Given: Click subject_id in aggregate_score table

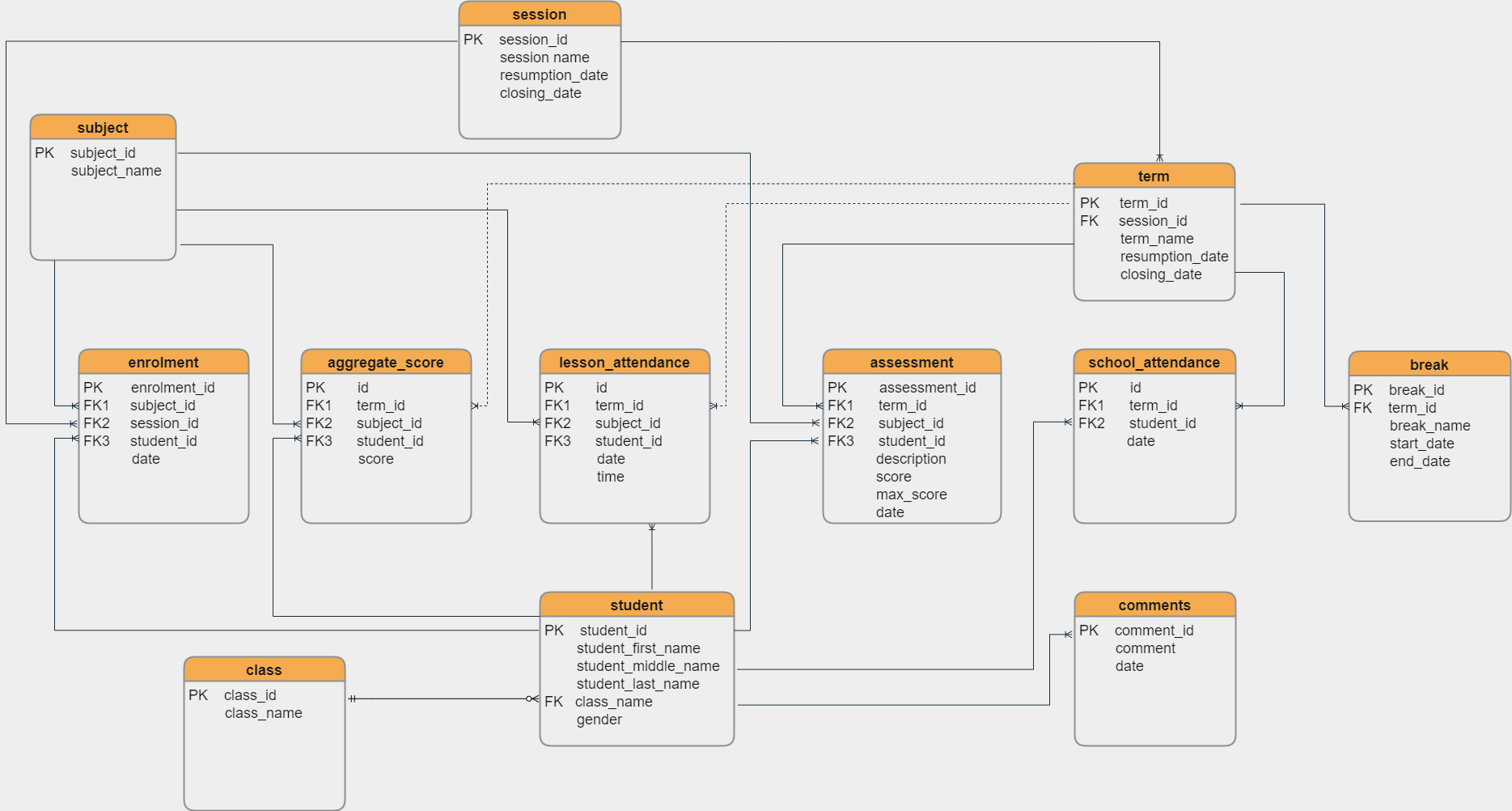Looking at the screenshot, I should point(389,423).
